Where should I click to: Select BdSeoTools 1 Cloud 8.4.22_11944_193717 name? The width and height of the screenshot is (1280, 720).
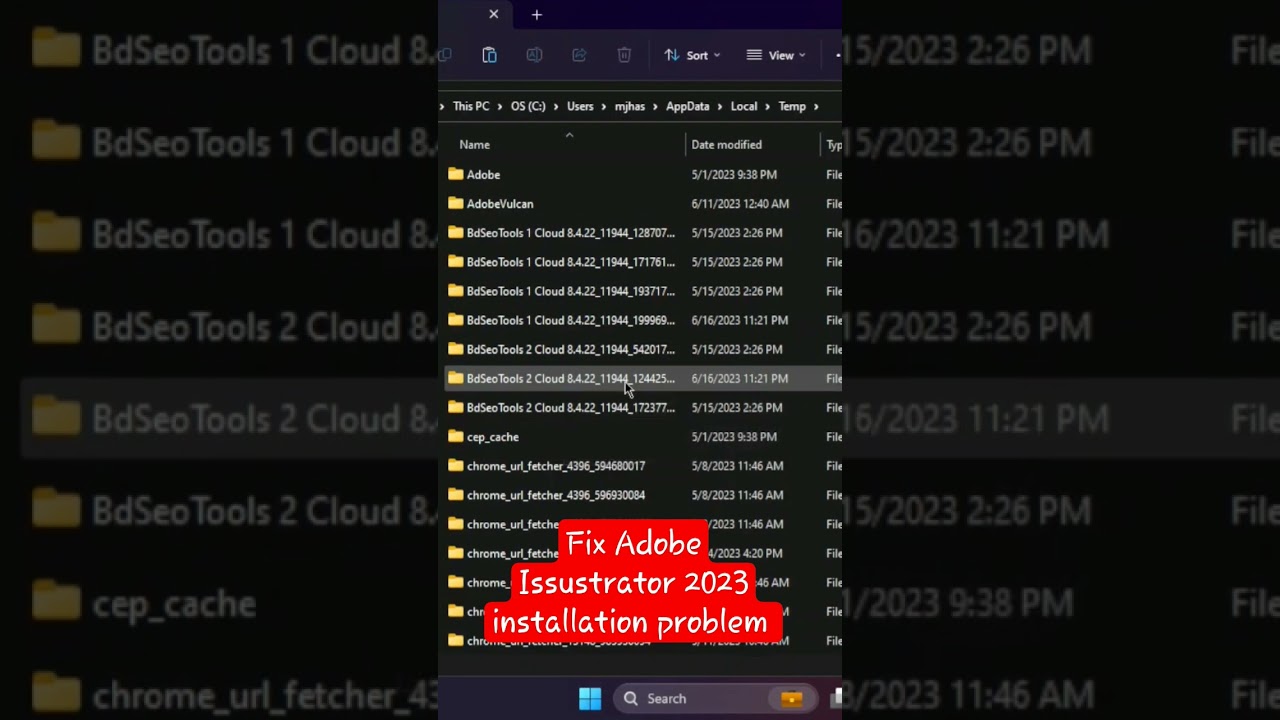[x=571, y=291]
